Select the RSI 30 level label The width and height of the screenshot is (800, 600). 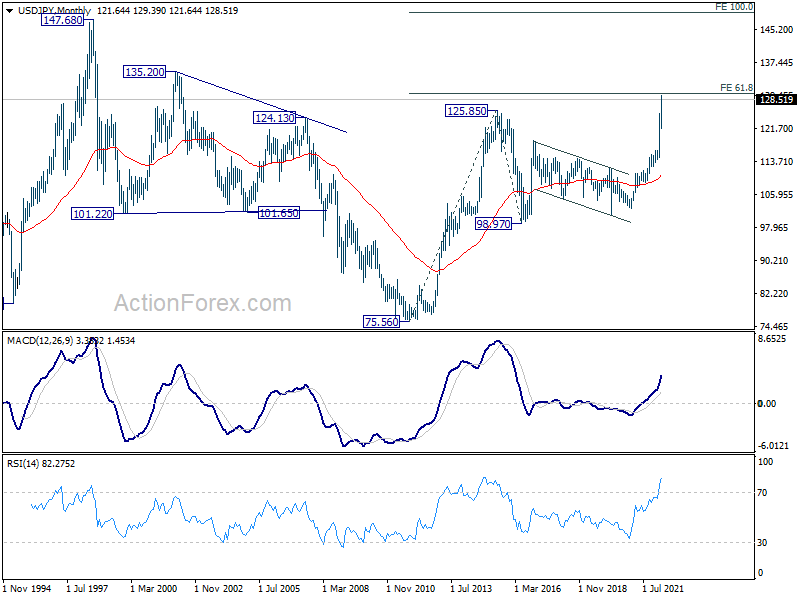[x=762, y=543]
